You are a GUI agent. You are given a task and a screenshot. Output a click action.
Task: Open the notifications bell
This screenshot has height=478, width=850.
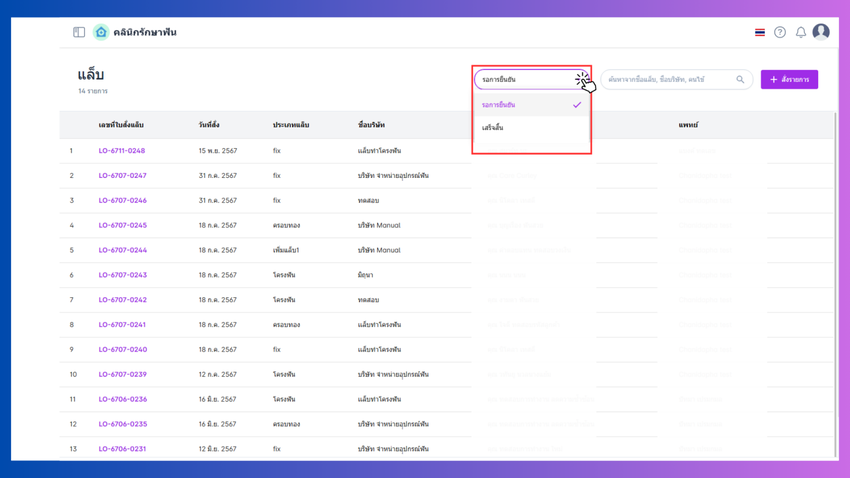point(801,33)
